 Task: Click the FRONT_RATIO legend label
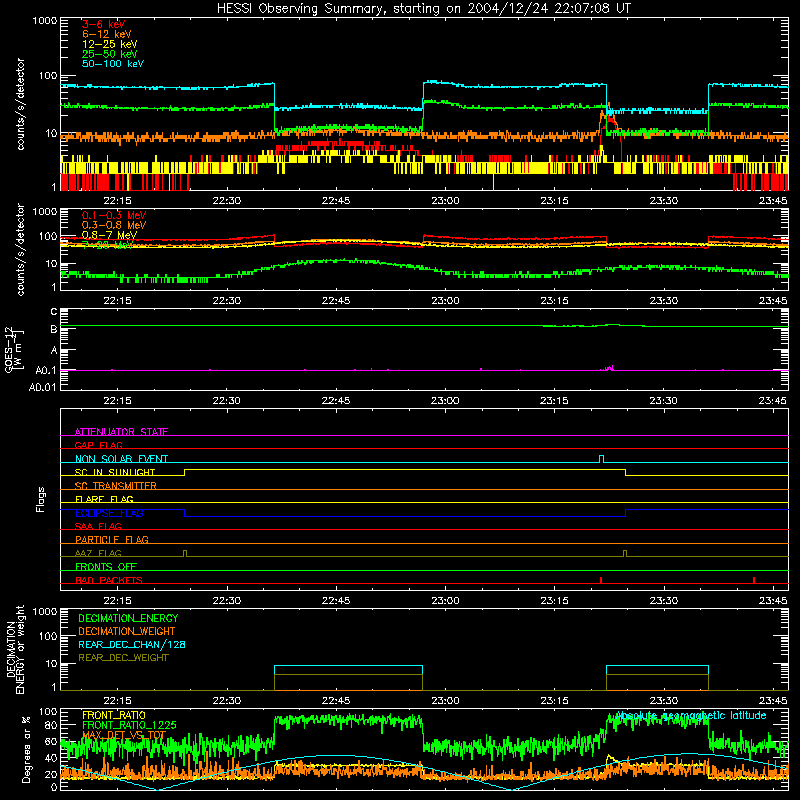coord(114,715)
